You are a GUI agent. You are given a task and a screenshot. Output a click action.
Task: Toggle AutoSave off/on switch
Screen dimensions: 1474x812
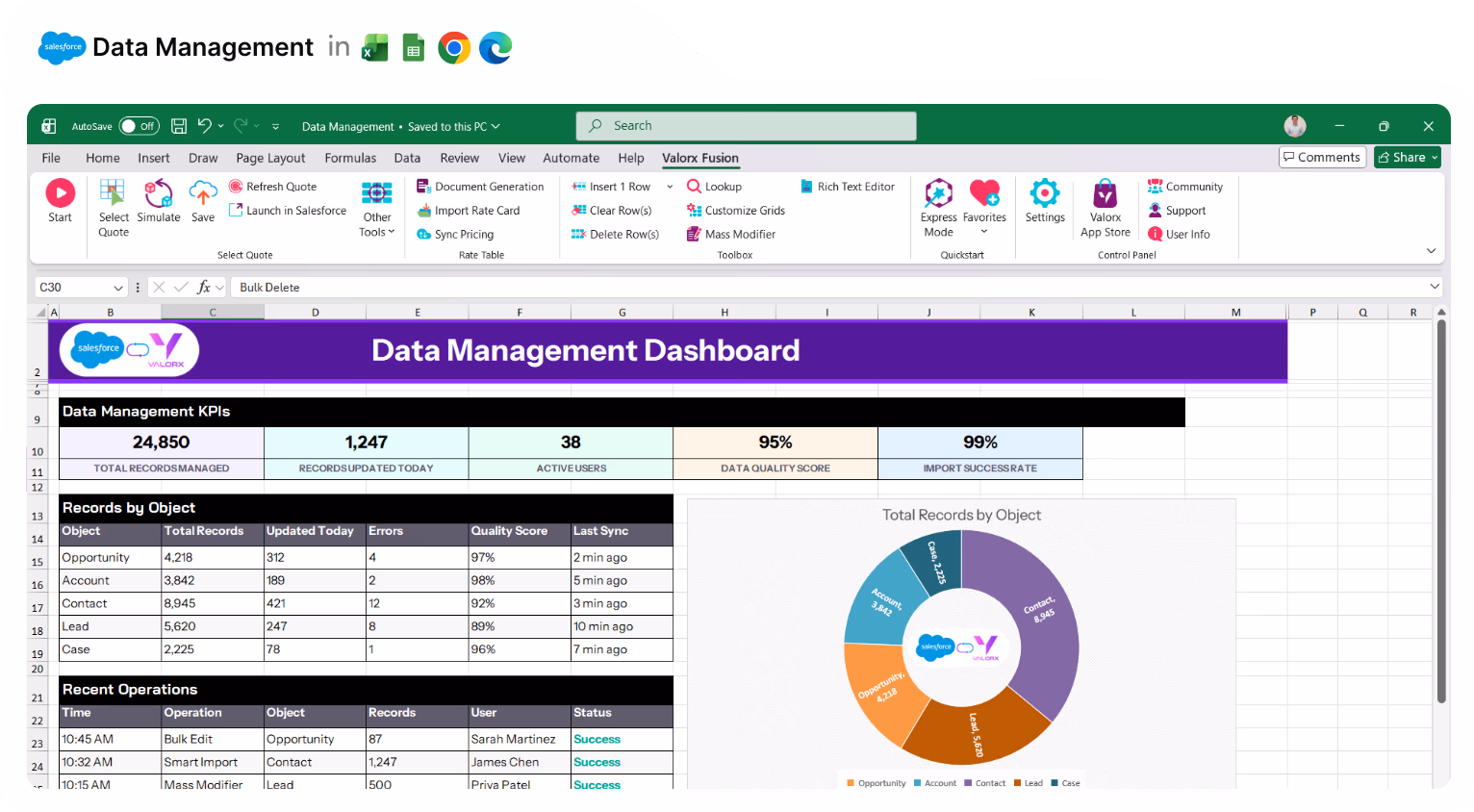tap(139, 125)
